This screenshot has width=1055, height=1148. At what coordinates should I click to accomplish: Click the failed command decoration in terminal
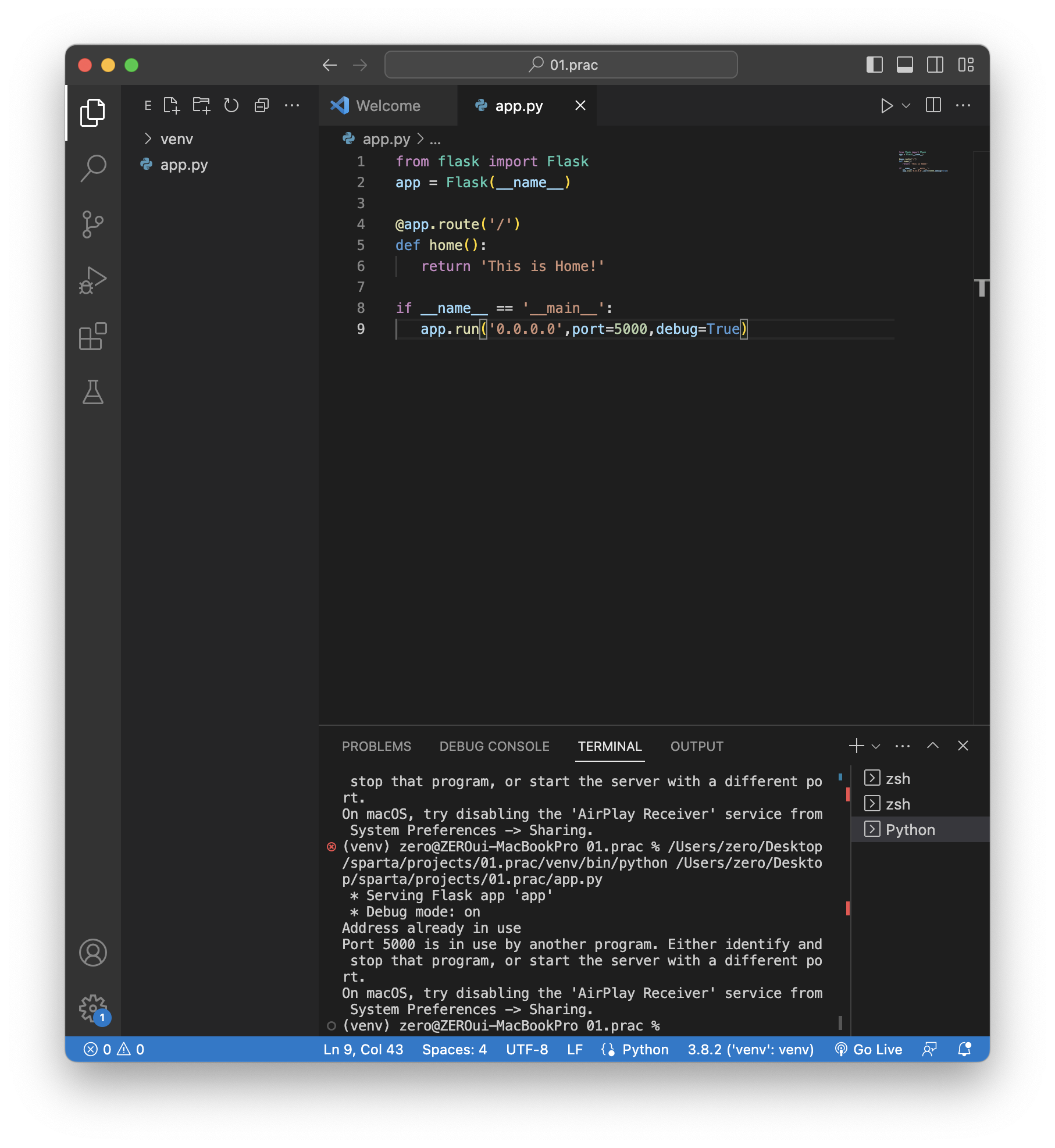point(332,846)
